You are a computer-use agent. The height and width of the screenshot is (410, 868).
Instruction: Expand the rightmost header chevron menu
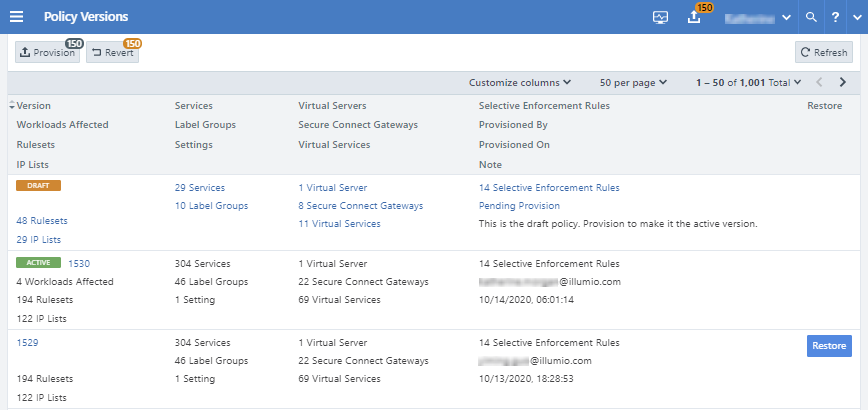[857, 17]
